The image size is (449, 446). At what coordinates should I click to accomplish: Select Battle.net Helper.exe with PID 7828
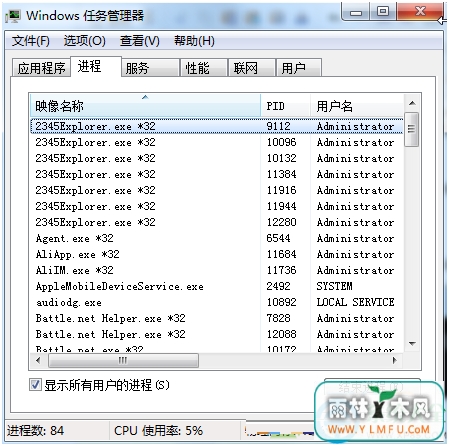(x=217, y=318)
